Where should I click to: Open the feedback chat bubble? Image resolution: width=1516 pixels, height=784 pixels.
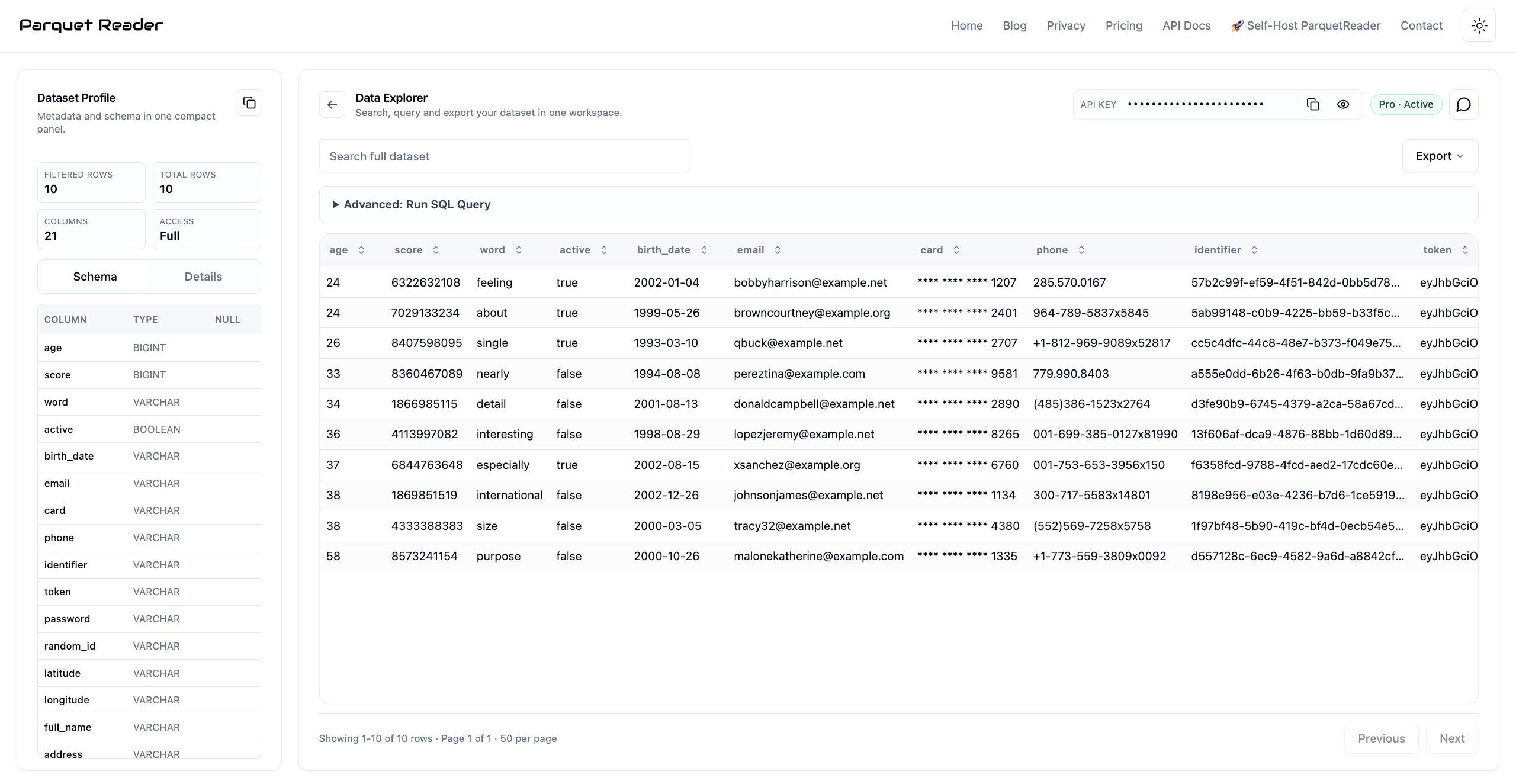pyautogui.click(x=1463, y=104)
